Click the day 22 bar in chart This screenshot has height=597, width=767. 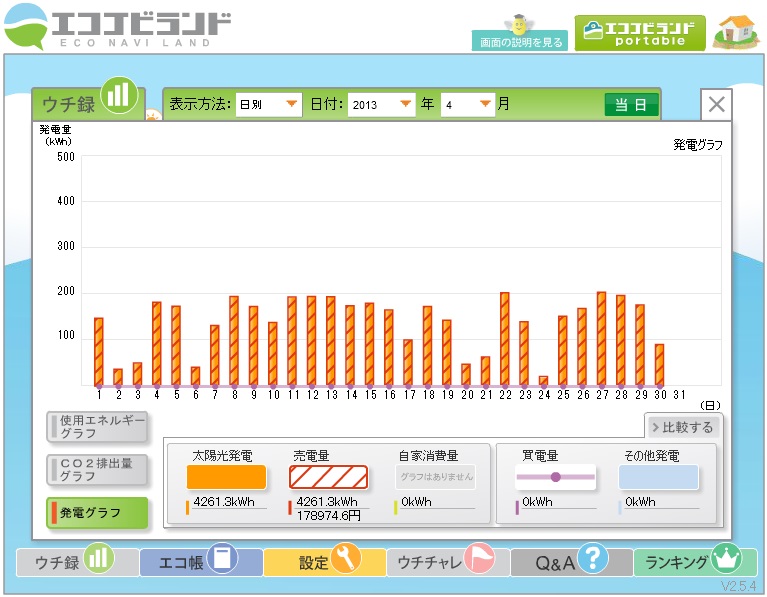[504, 339]
